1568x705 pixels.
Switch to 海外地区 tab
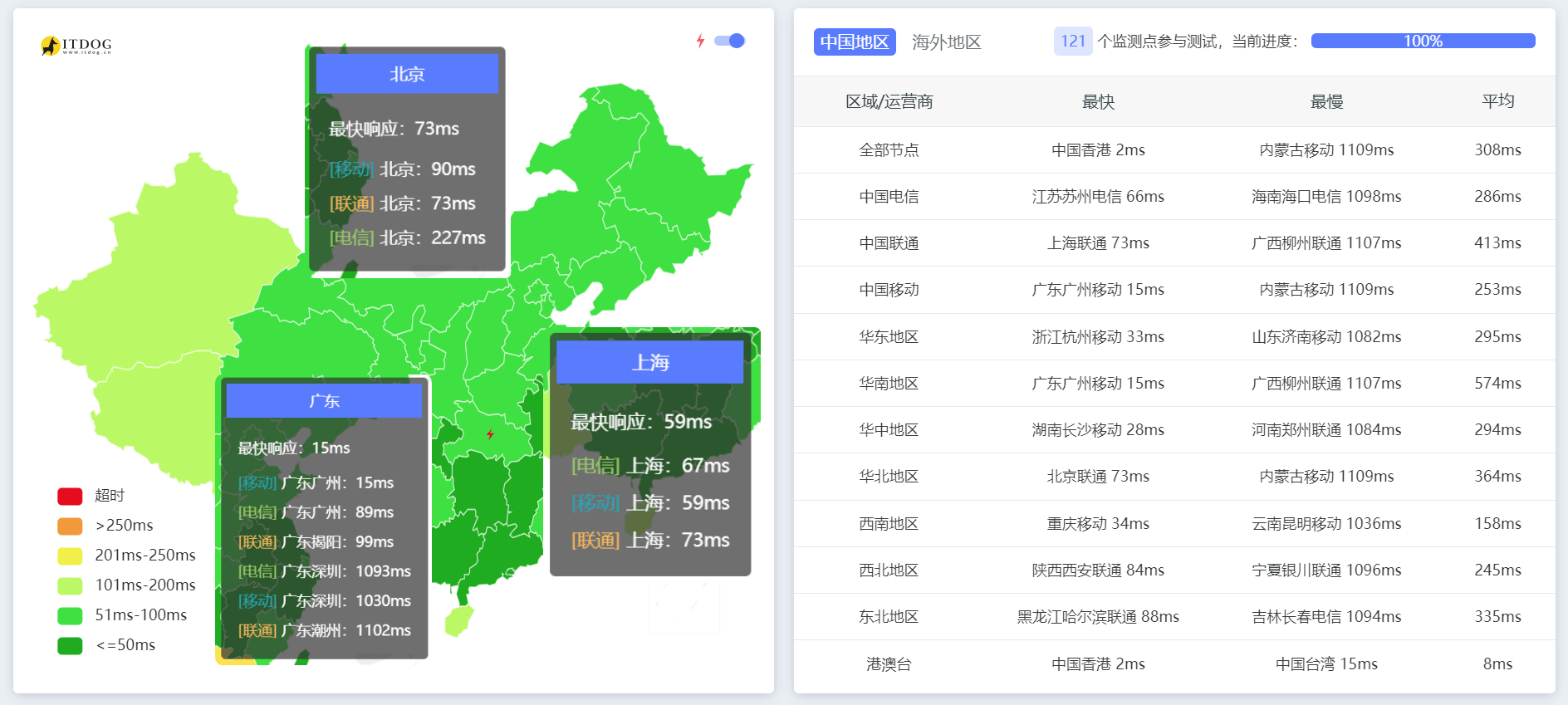(946, 42)
